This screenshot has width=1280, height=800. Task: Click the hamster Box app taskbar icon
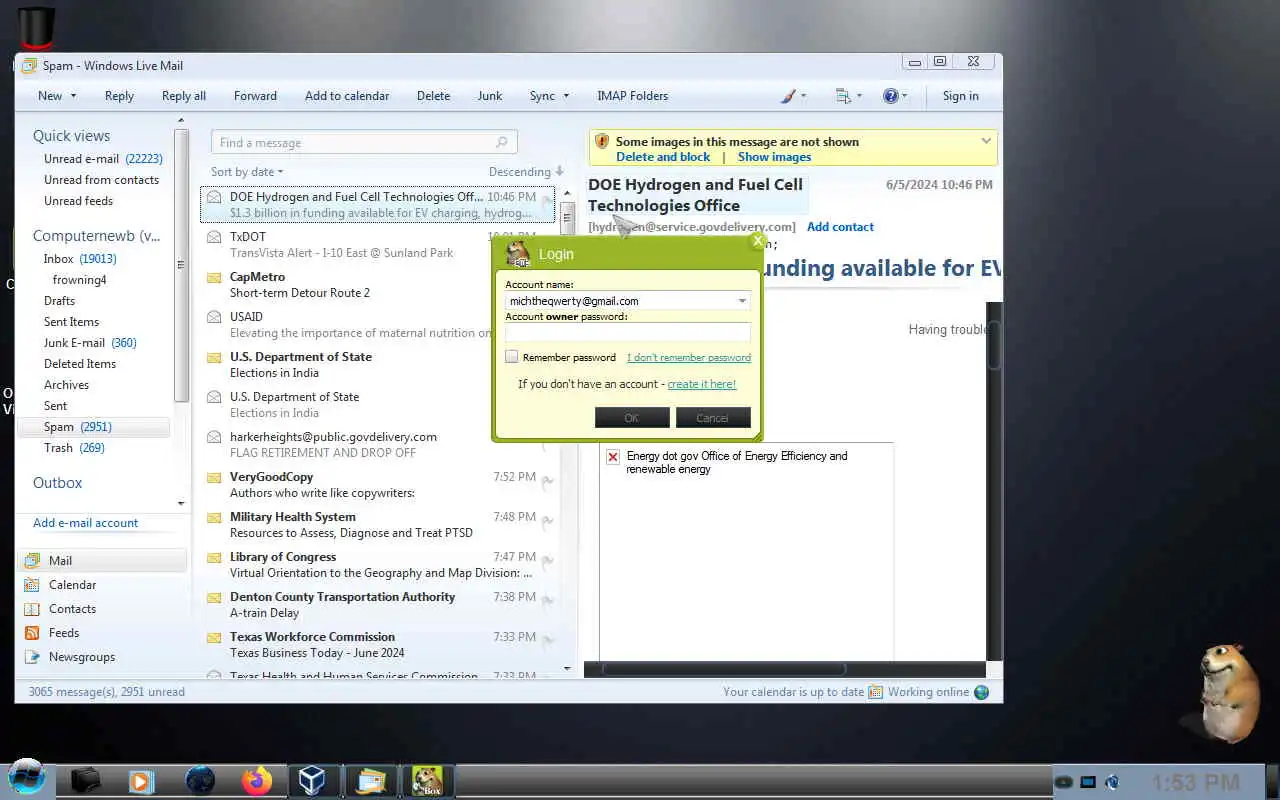427,780
